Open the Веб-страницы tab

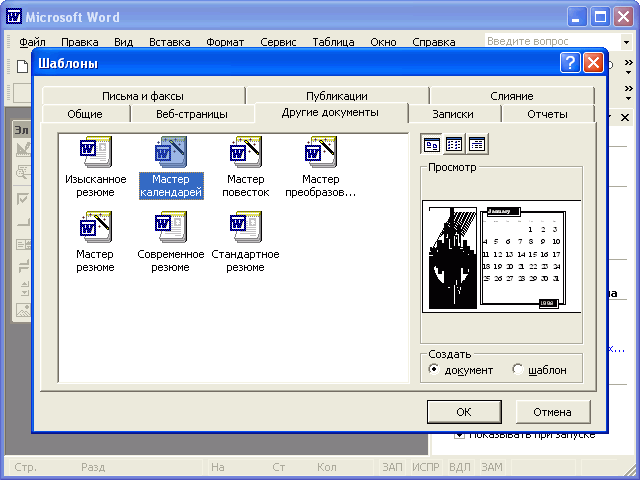[192, 114]
